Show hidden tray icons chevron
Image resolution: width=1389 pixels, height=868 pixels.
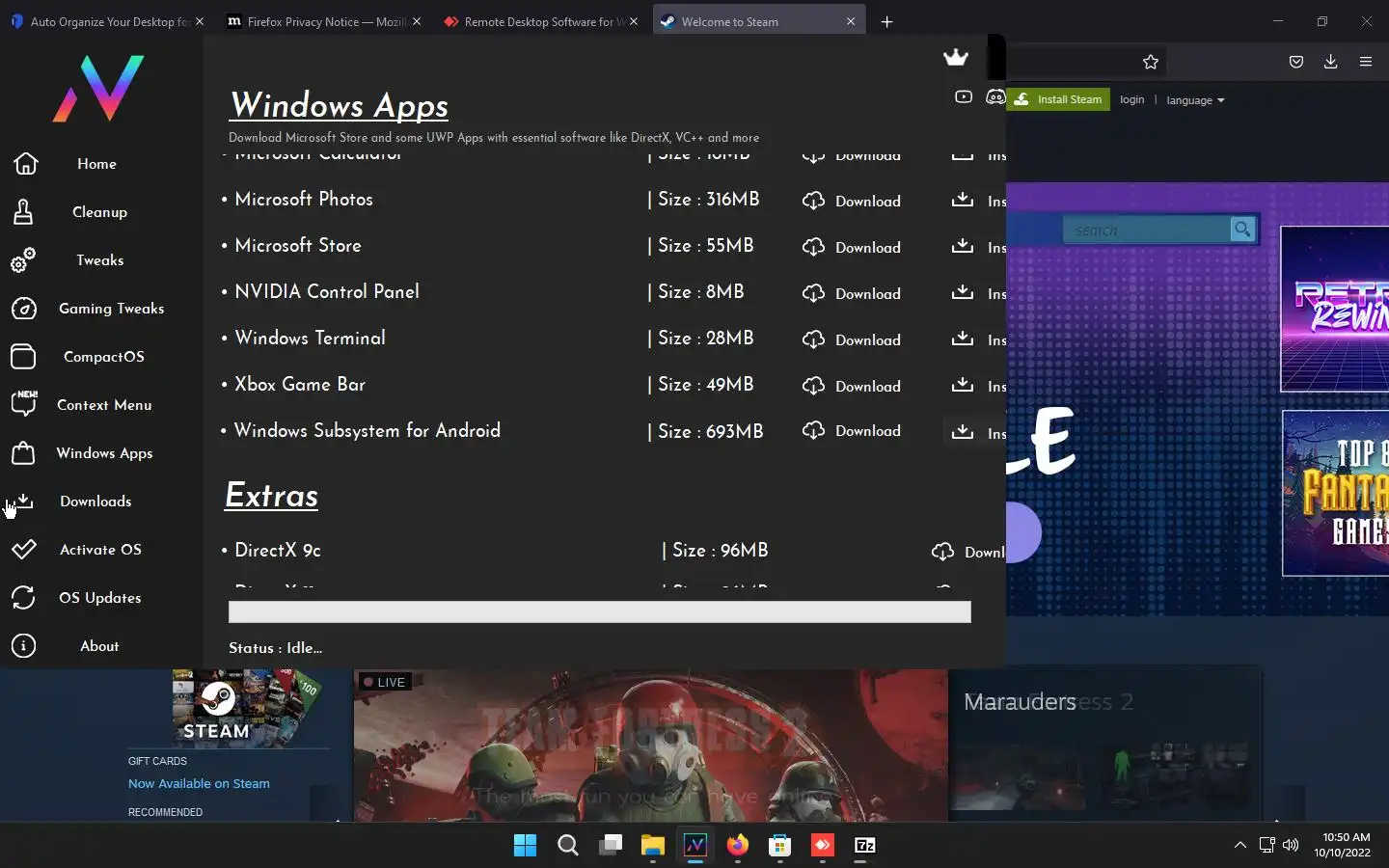click(1239, 846)
